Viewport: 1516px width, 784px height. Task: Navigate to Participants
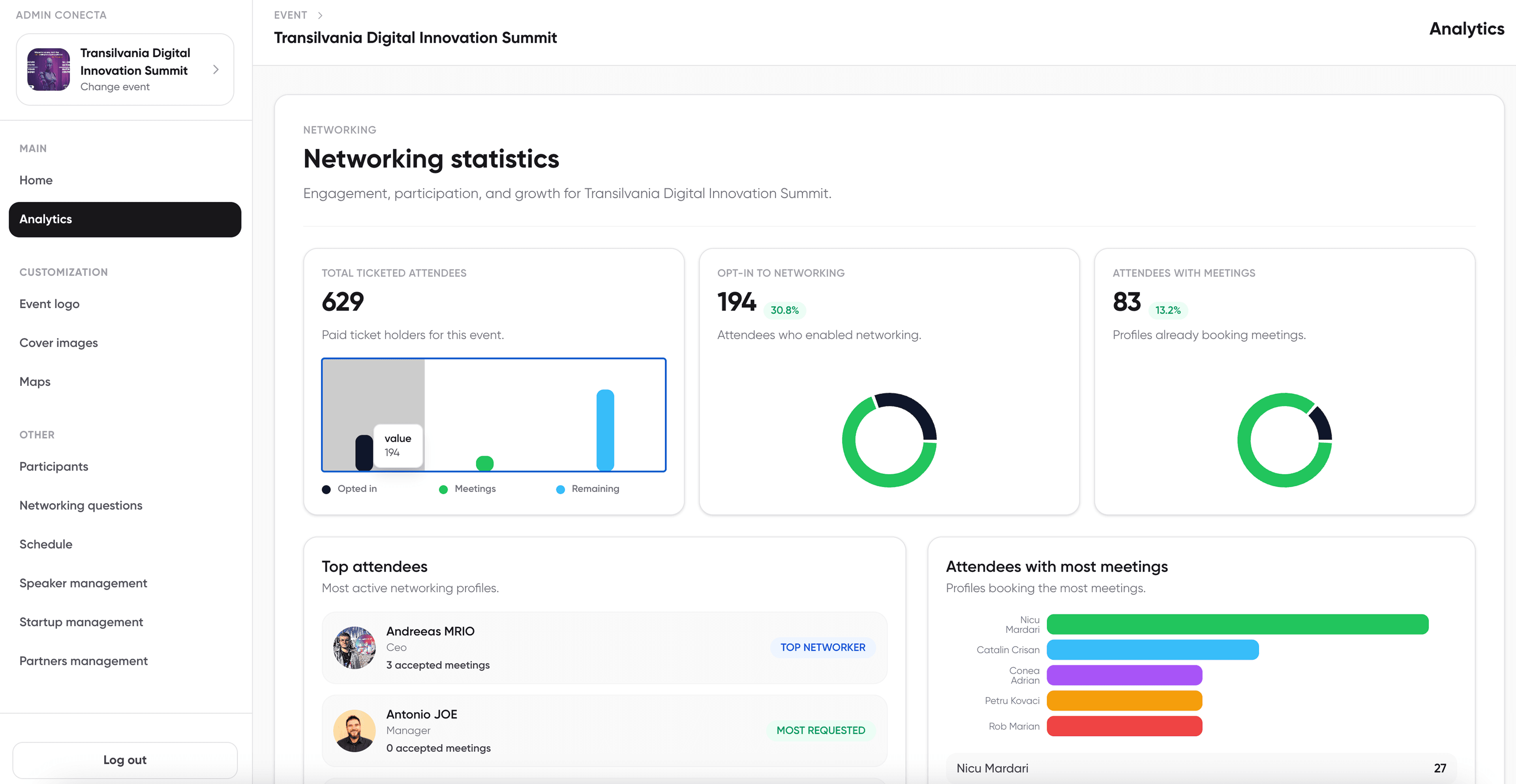pos(53,466)
